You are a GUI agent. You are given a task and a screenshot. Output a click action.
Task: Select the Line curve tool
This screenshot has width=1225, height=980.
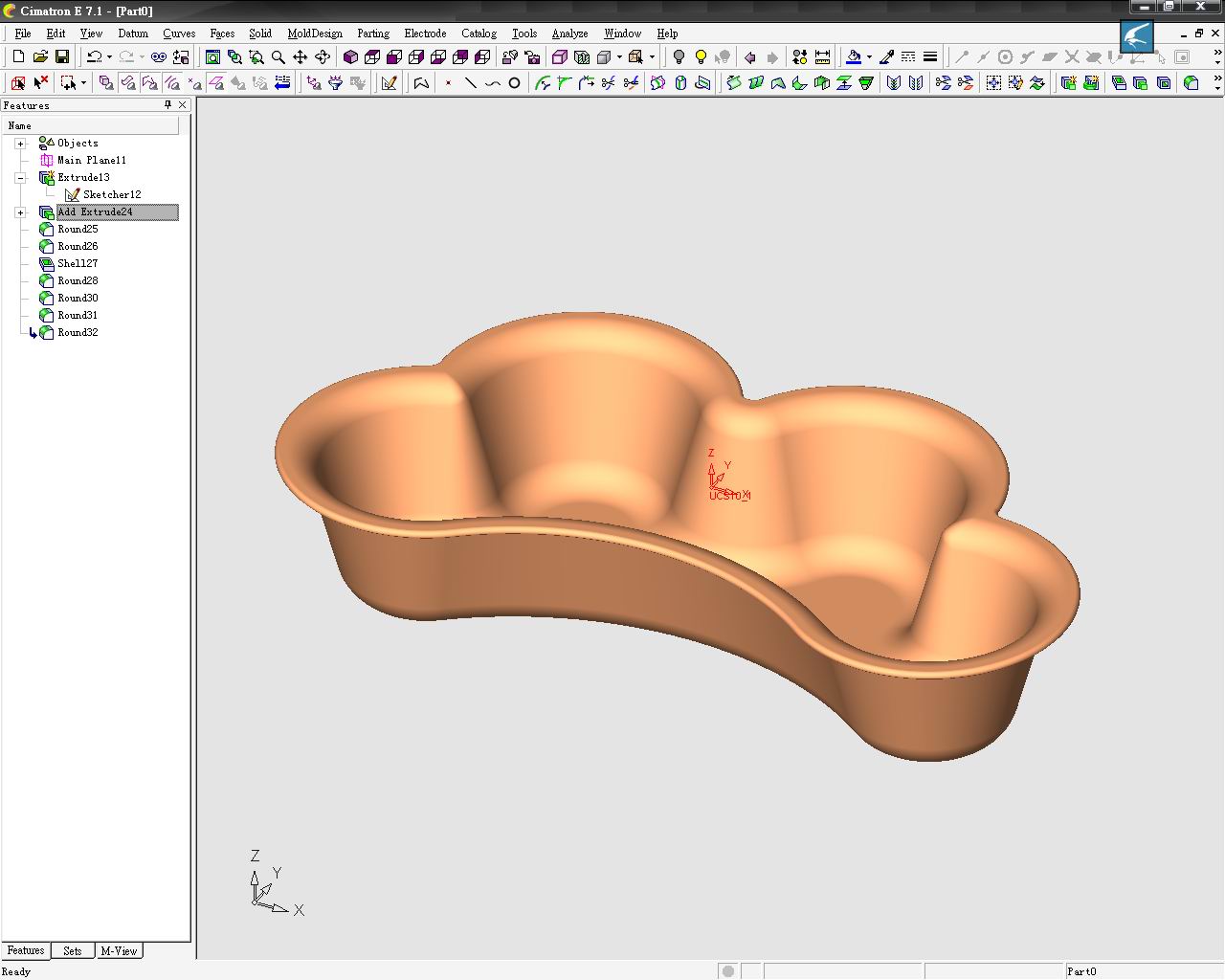coord(470,83)
